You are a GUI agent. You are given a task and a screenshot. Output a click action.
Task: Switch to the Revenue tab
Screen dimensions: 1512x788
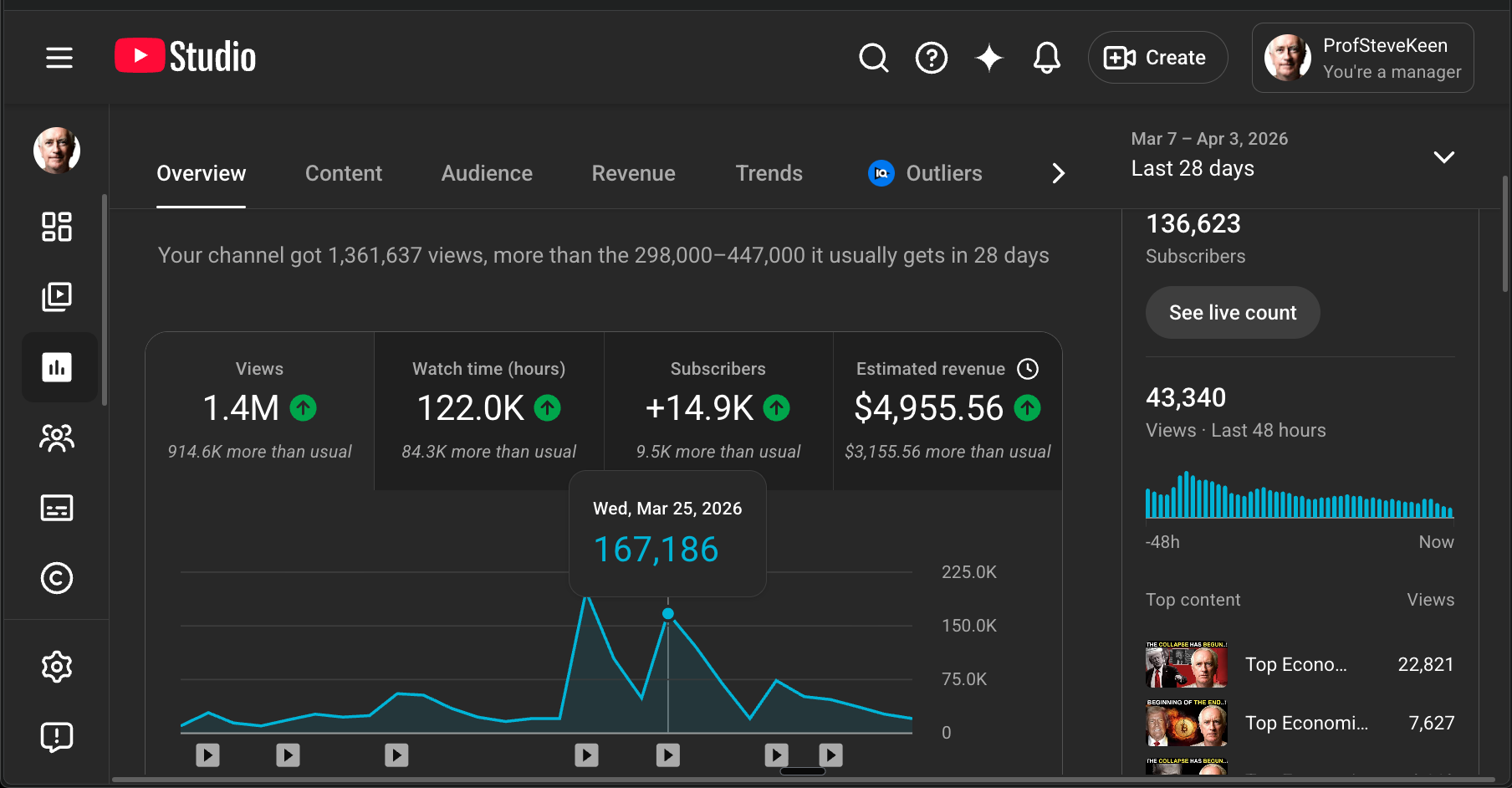coord(634,173)
